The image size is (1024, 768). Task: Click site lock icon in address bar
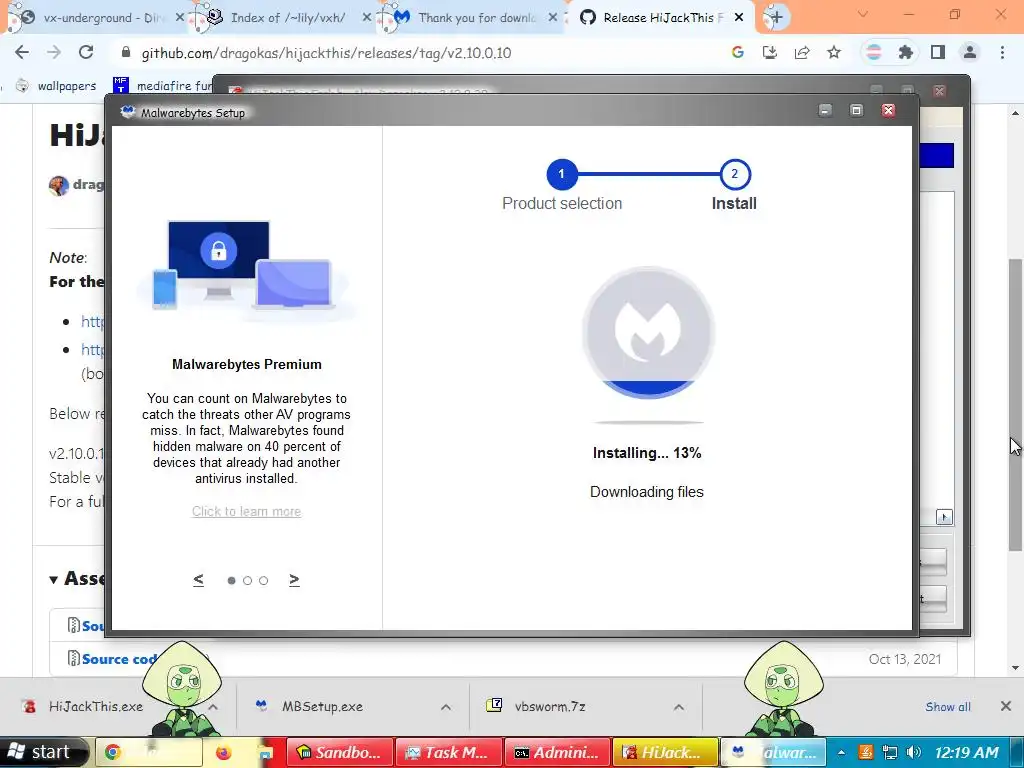point(126,52)
